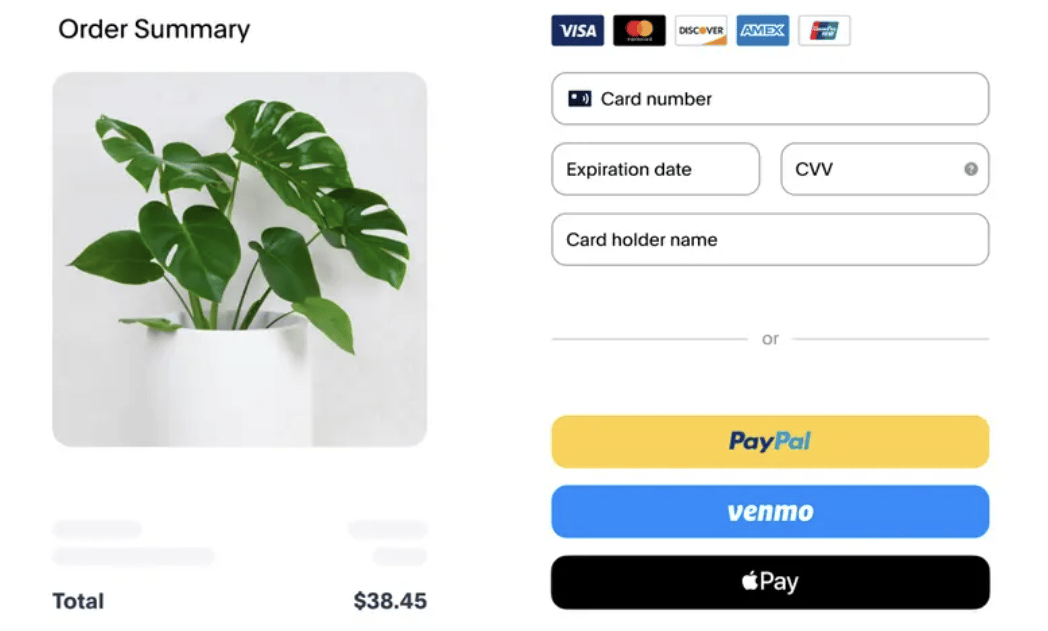Click the Apple logo on Apple Pay button

(x=750, y=581)
